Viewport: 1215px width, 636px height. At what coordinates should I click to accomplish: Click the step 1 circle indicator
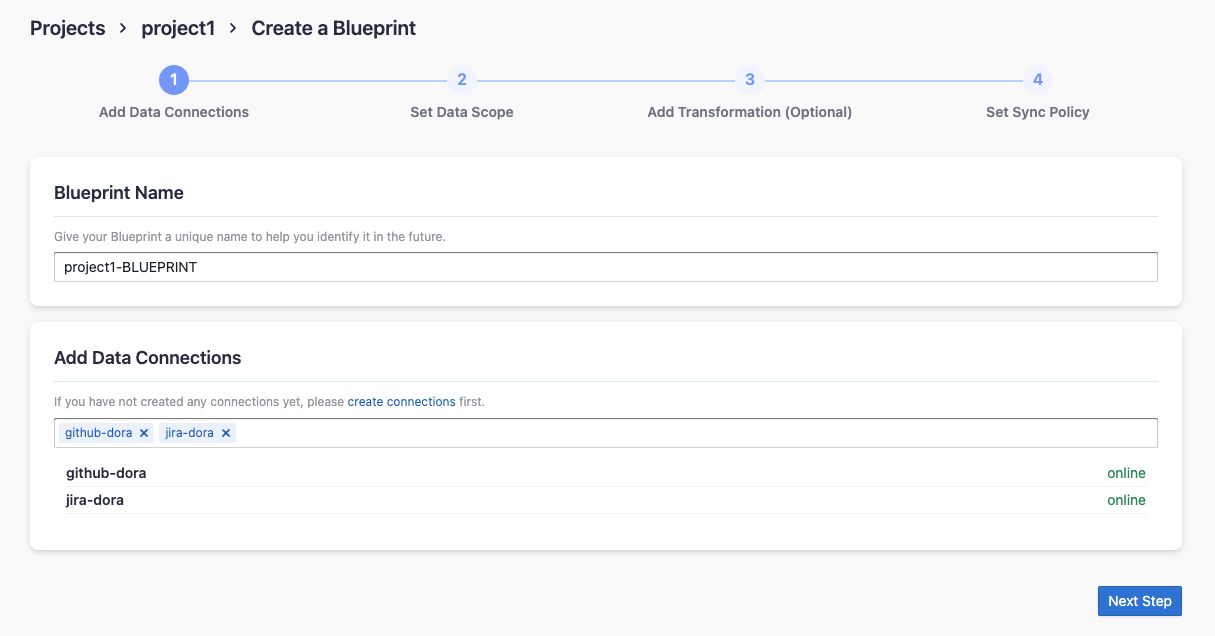coord(174,80)
